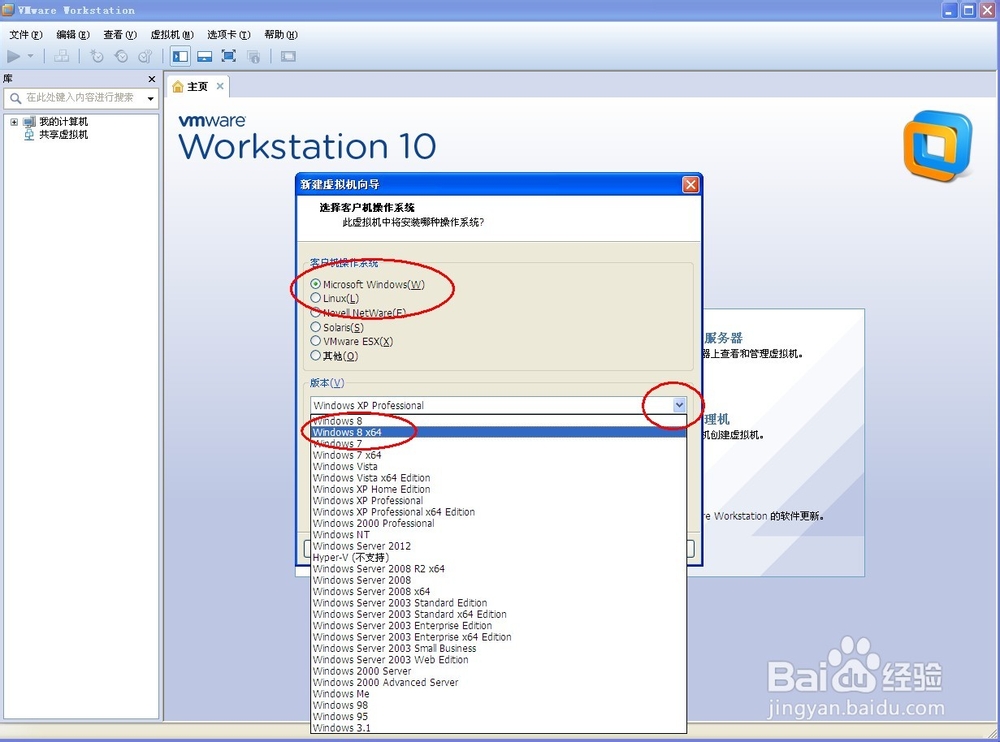
Task: Select the VMware ESX(X) radio button
Action: click(x=315, y=341)
